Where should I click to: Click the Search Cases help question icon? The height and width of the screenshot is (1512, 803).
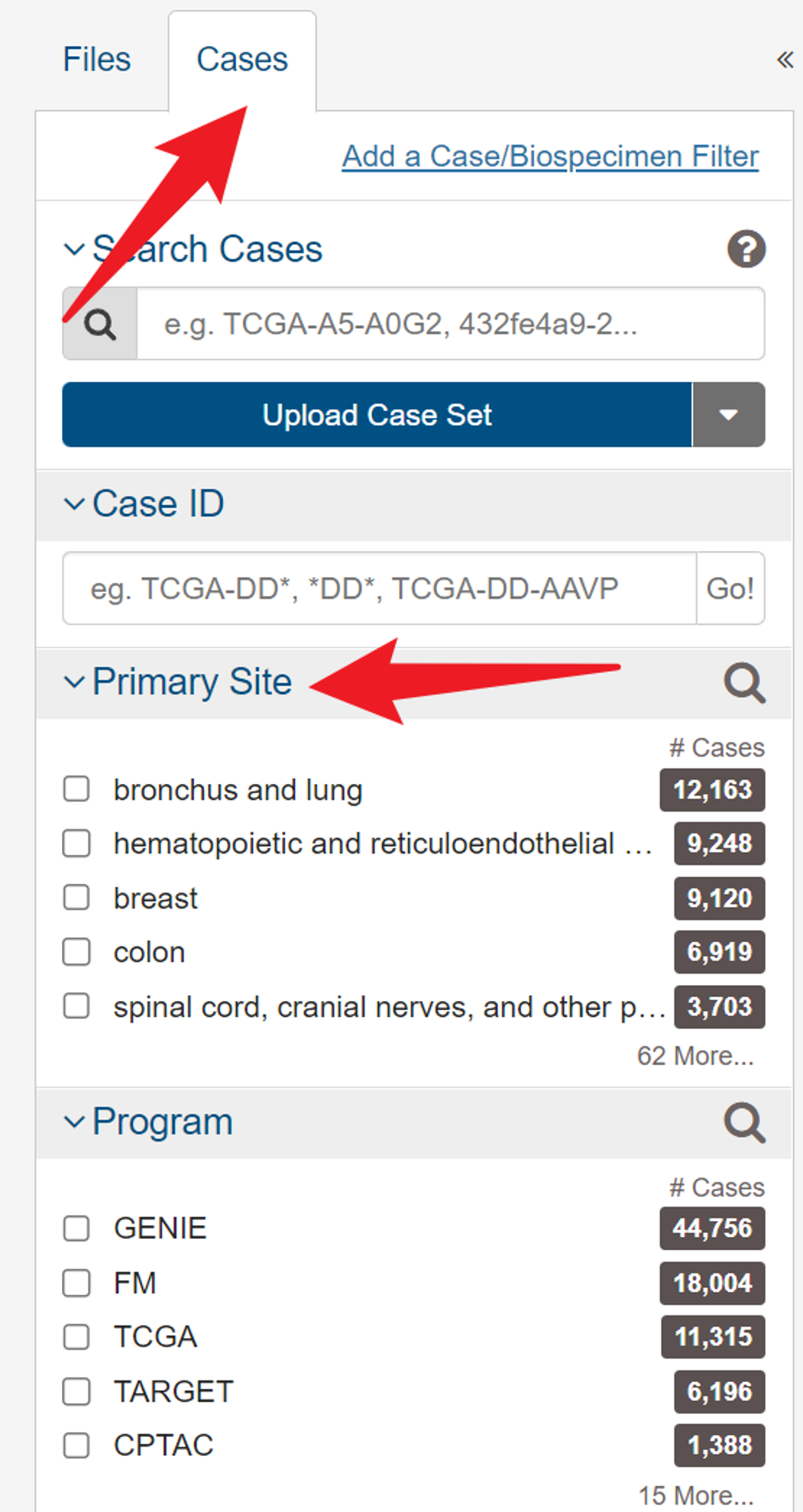pos(746,249)
